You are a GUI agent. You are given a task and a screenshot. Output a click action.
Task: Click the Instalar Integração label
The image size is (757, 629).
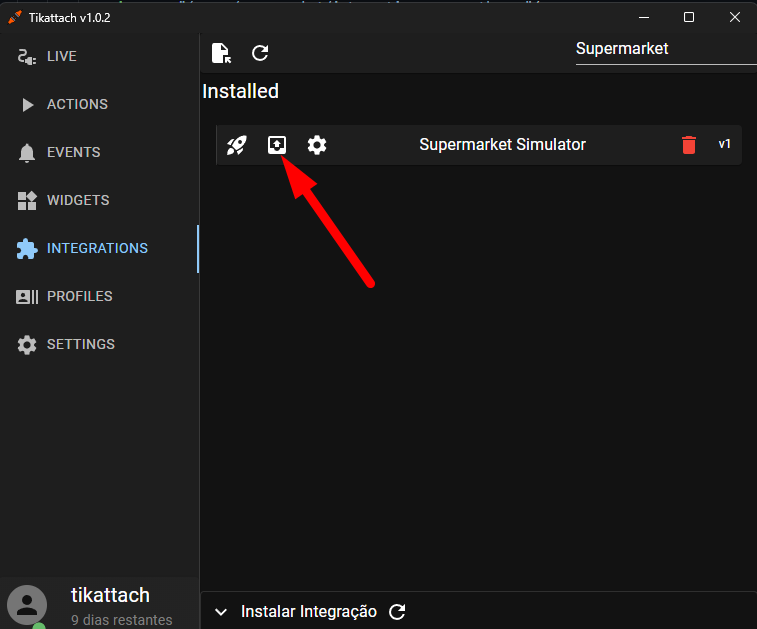[309, 612]
